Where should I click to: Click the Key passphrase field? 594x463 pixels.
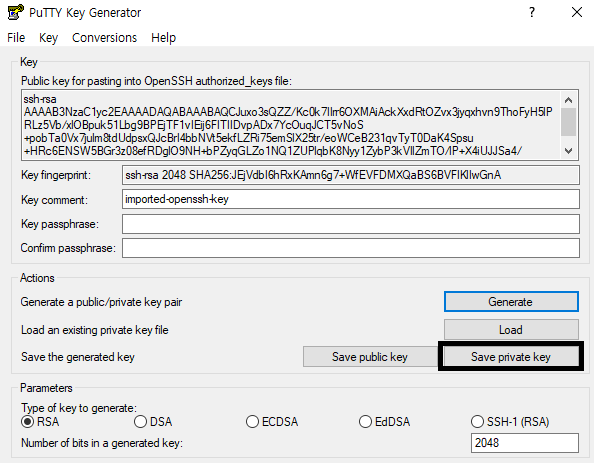point(351,224)
